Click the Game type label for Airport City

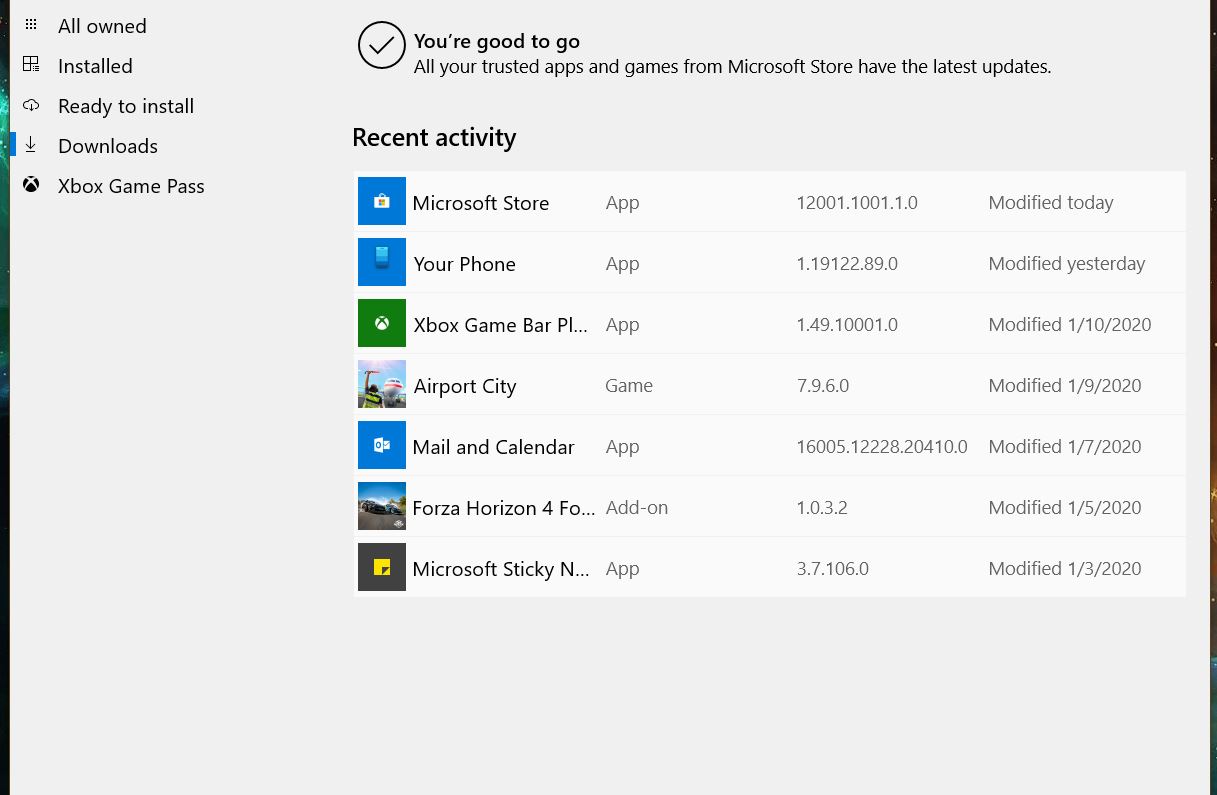pyautogui.click(x=629, y=386)
